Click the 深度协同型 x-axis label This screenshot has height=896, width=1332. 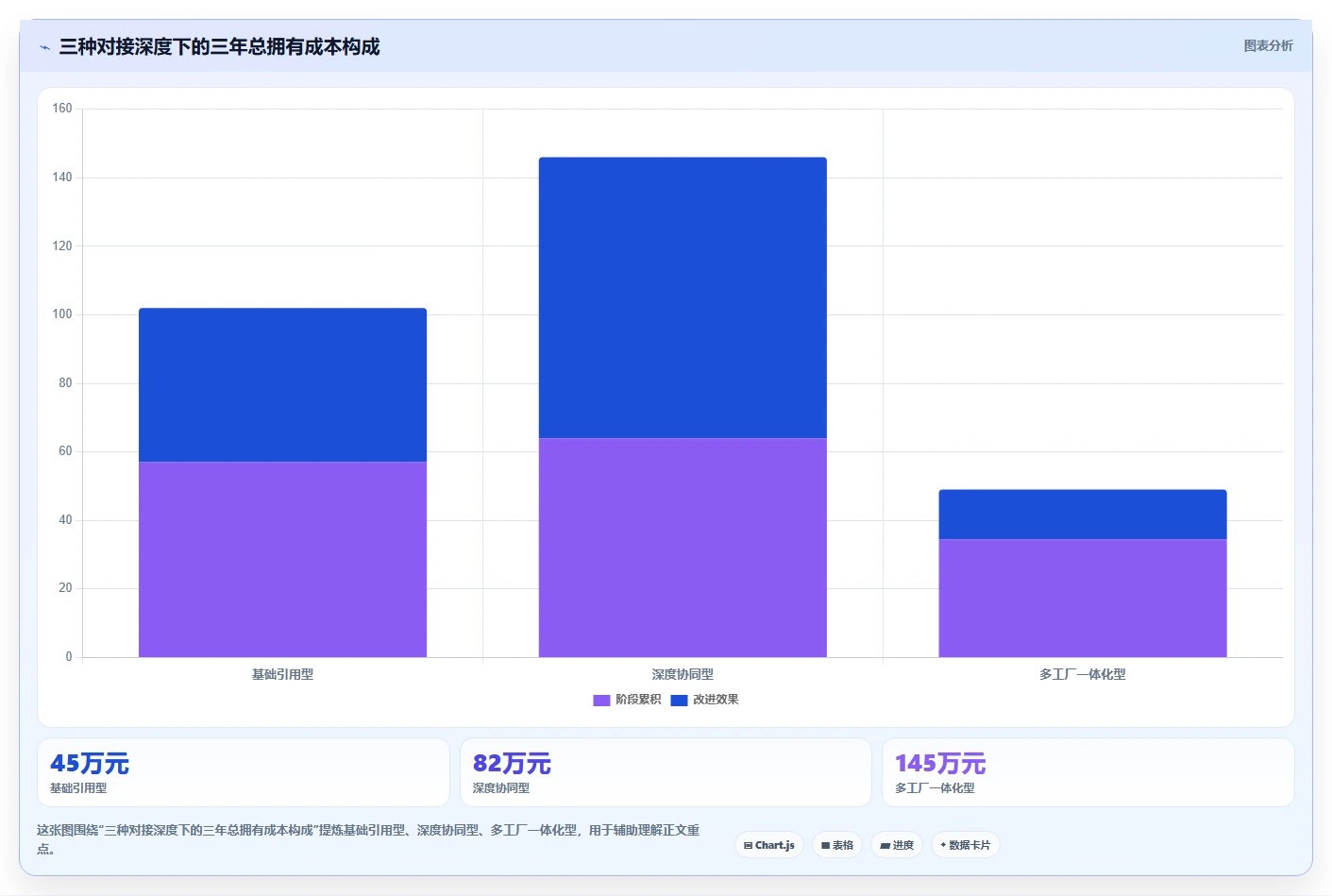coord(683,674)
